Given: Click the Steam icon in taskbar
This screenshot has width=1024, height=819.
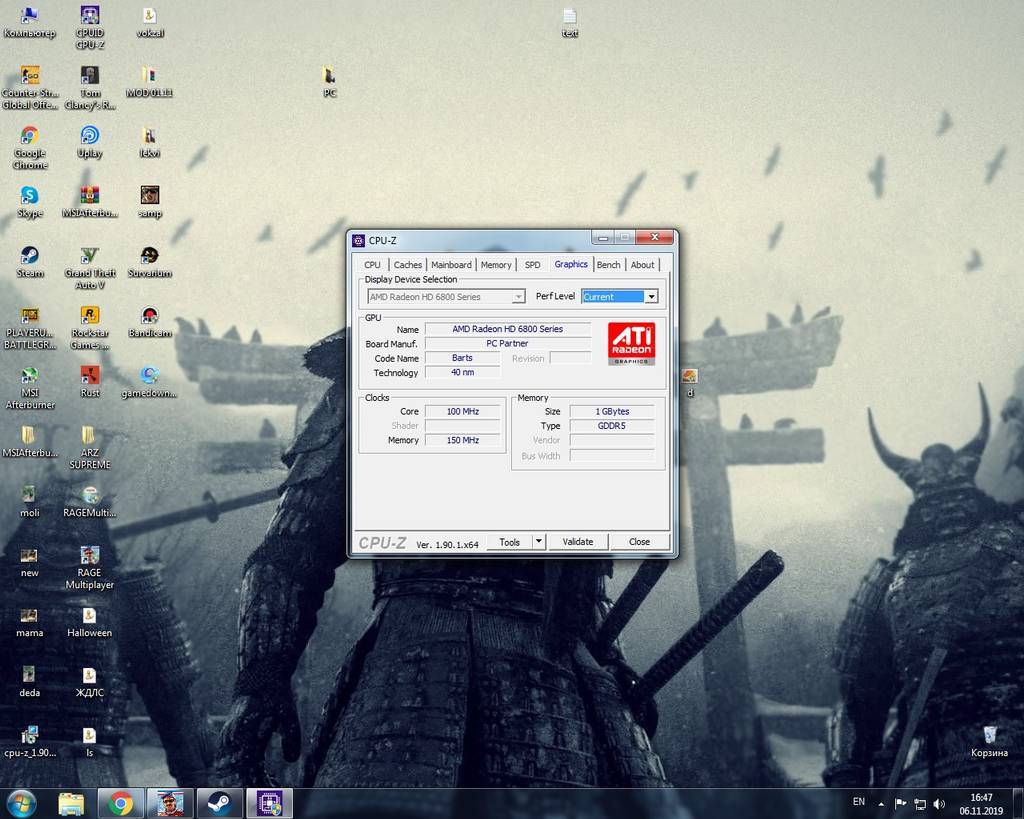Looking at the screenshot, I should point(218,803).
